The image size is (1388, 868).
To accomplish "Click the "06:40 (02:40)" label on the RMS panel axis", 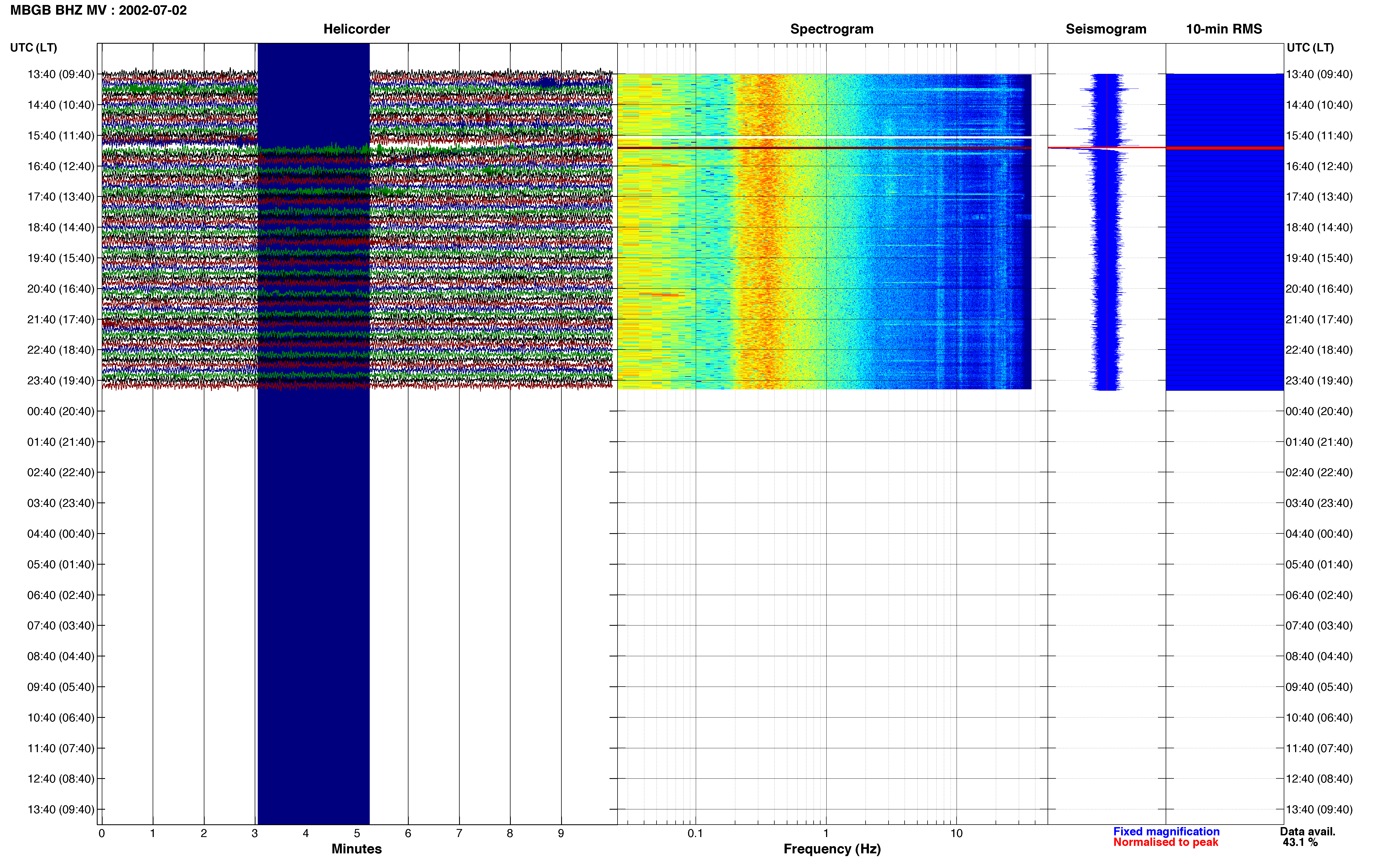I will pos(1319,595).
